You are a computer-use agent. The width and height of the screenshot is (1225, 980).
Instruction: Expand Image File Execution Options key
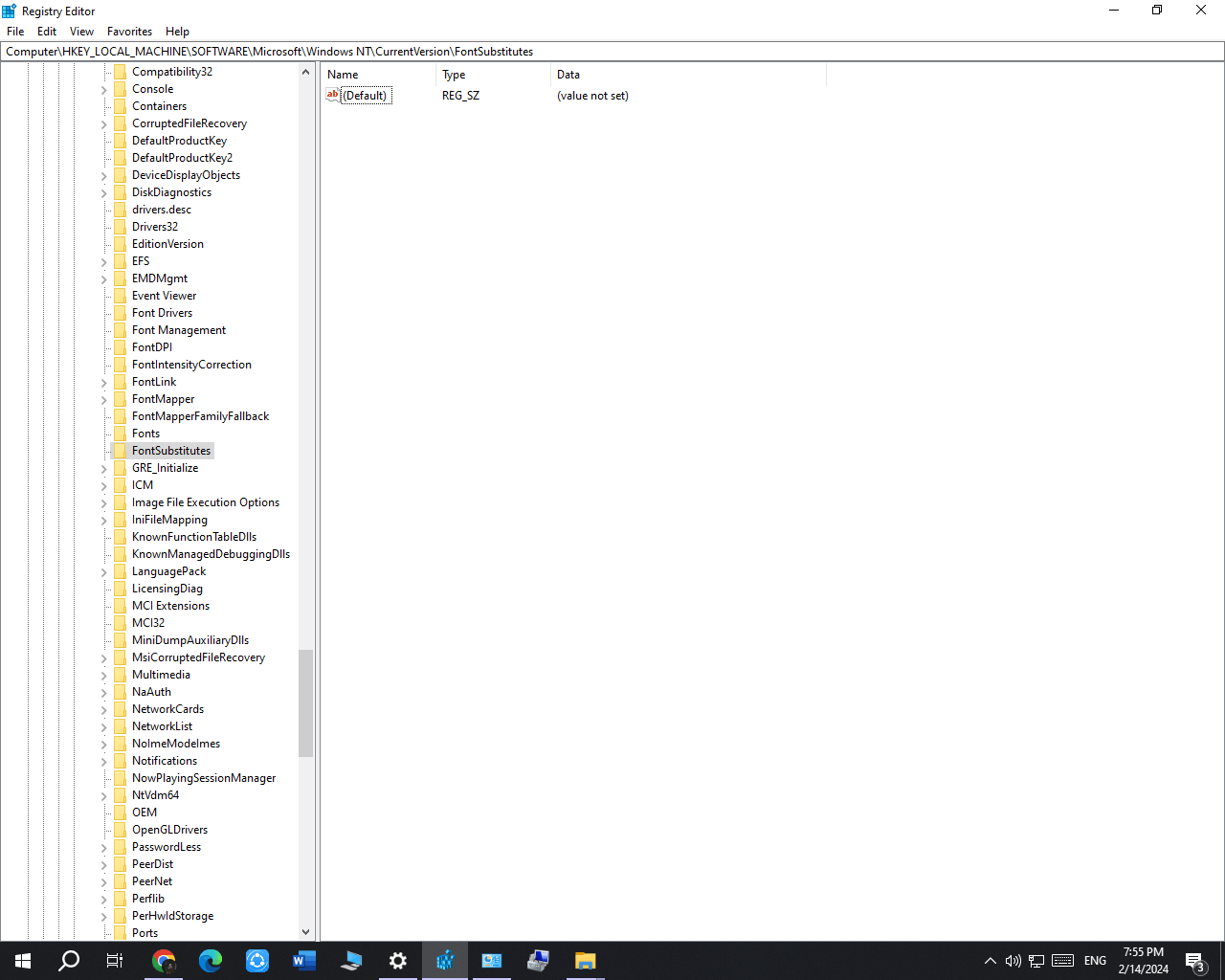(103, 503)
